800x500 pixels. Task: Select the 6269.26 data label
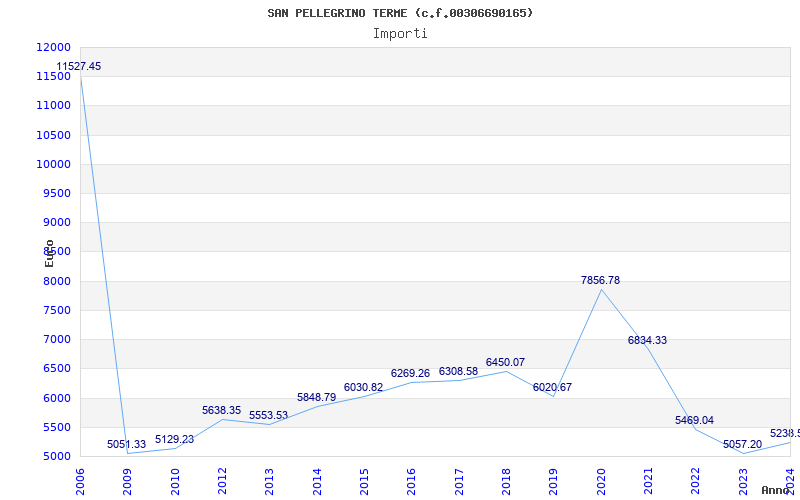pos(411,373)
